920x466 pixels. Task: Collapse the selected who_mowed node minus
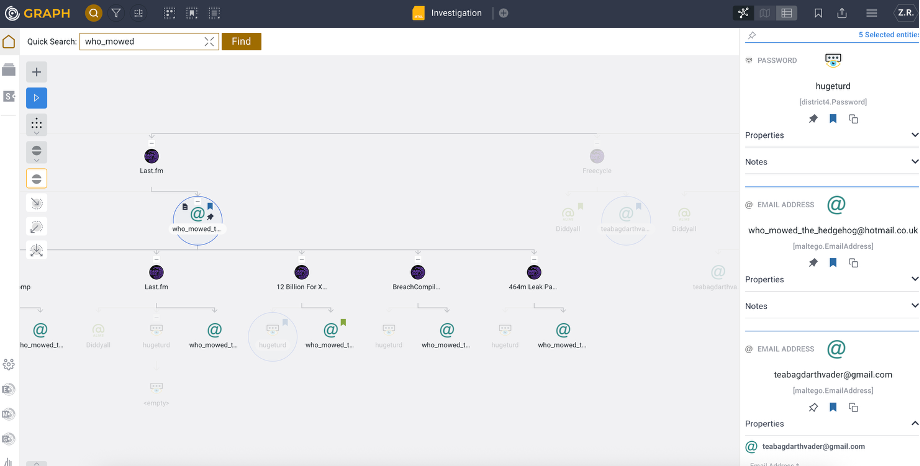pos(198,201)
